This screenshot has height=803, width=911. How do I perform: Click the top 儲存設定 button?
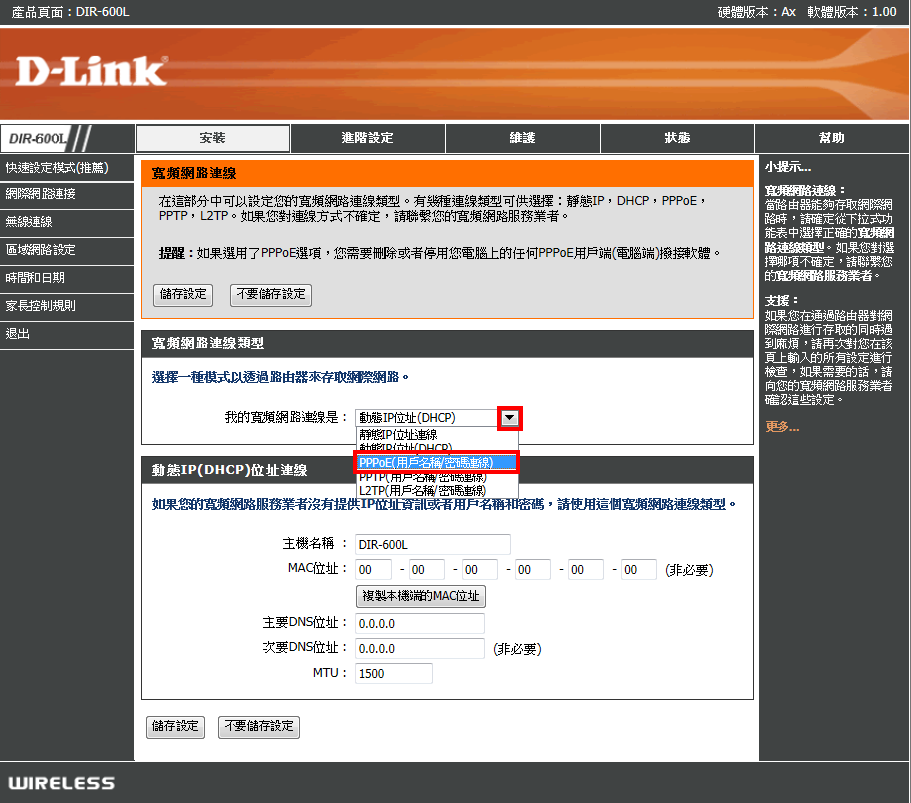183,295
